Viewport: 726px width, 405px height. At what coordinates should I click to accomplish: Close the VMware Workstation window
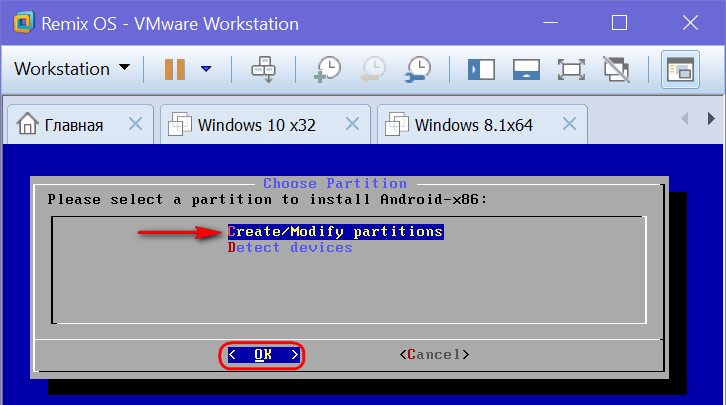[x=690, y=23]
